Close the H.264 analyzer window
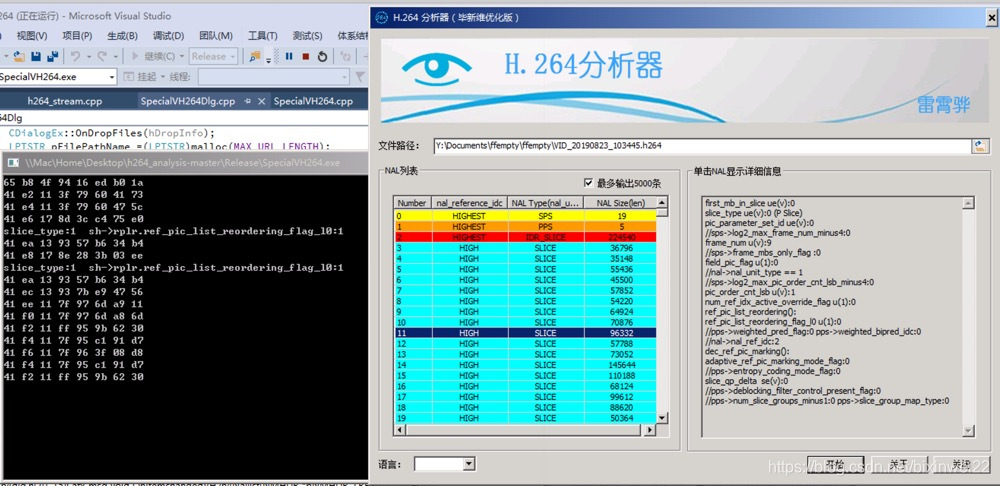Viewport: 1000px width, 486px height. point(991,18)
